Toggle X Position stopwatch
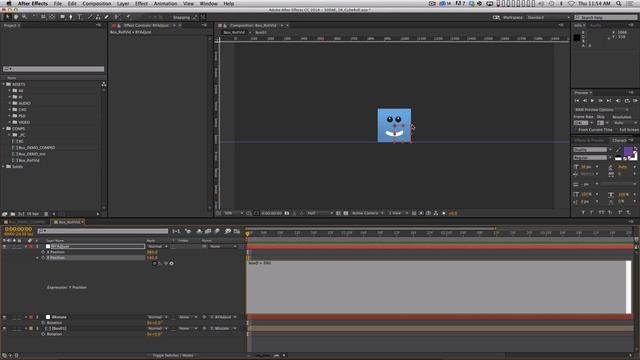This screenshot has height=360, width=640. [43, 252]
